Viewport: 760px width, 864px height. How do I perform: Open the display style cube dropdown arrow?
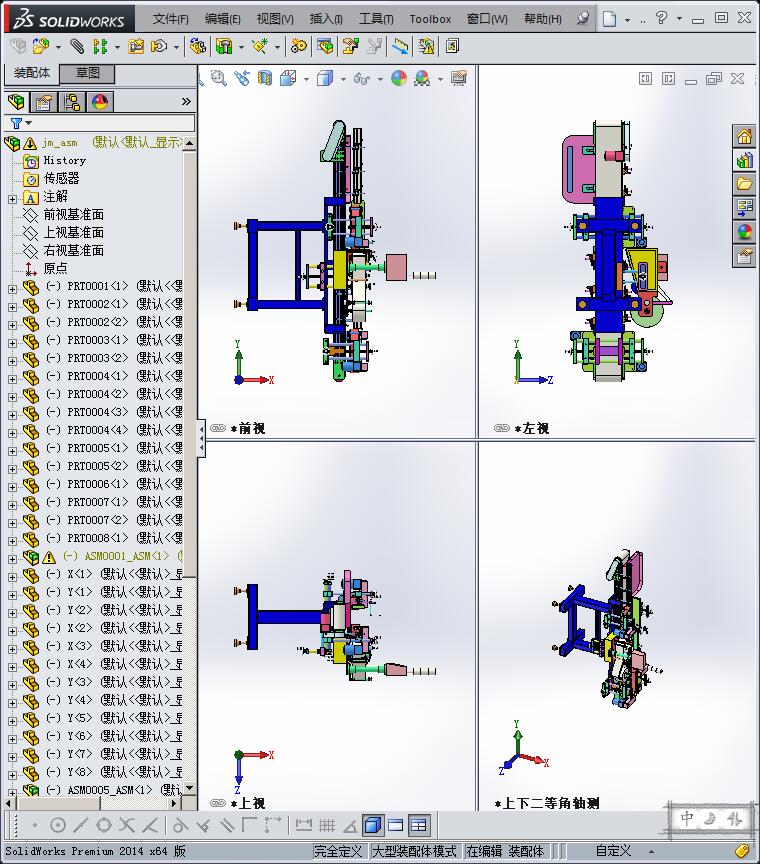pos(343,79)
